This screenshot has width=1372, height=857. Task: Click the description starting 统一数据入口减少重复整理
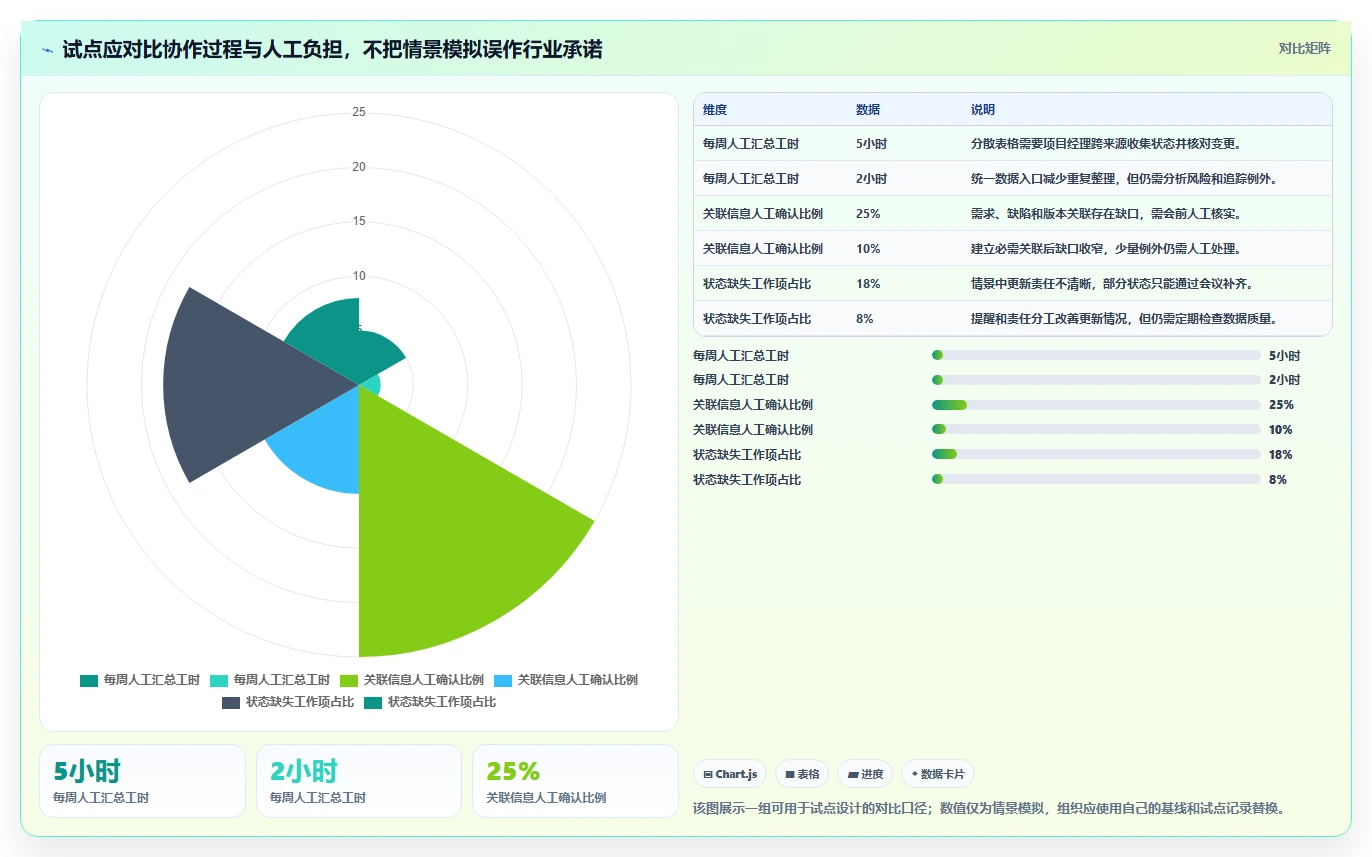point(1124,179)
